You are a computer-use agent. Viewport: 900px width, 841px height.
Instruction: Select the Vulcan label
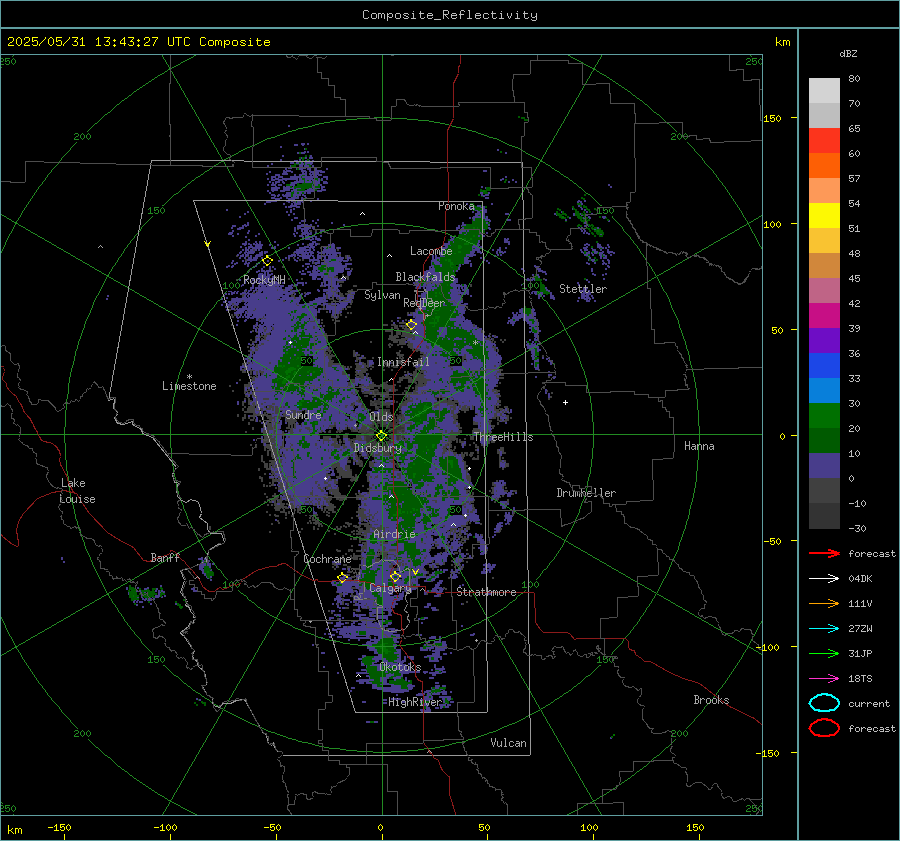pyautogui.click(x=509, y=743)
